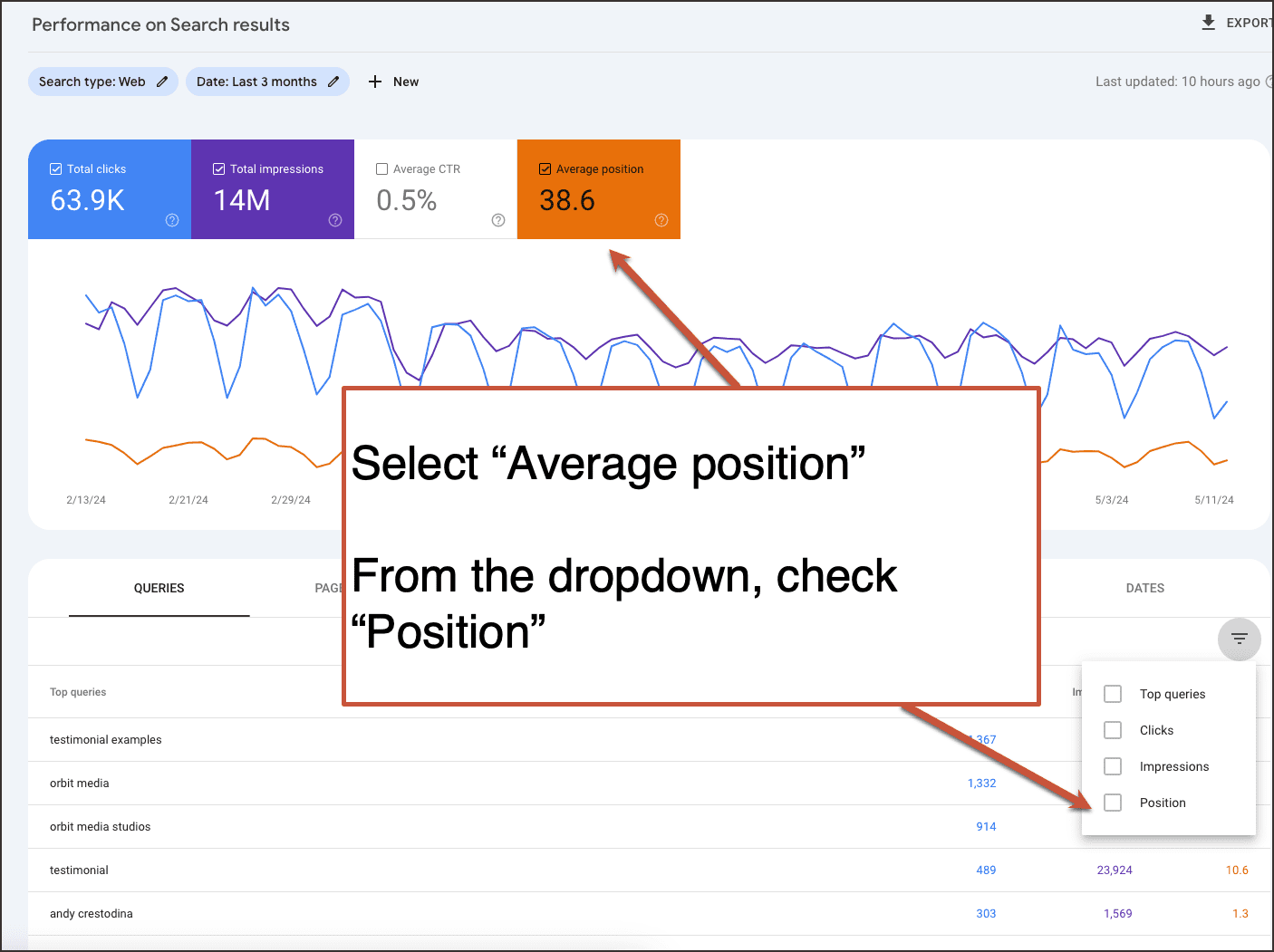The height and width of the screenshot is (952, 1274).
Task: Open help icon on Total clicks card
Action: click(x=172, y=220)
